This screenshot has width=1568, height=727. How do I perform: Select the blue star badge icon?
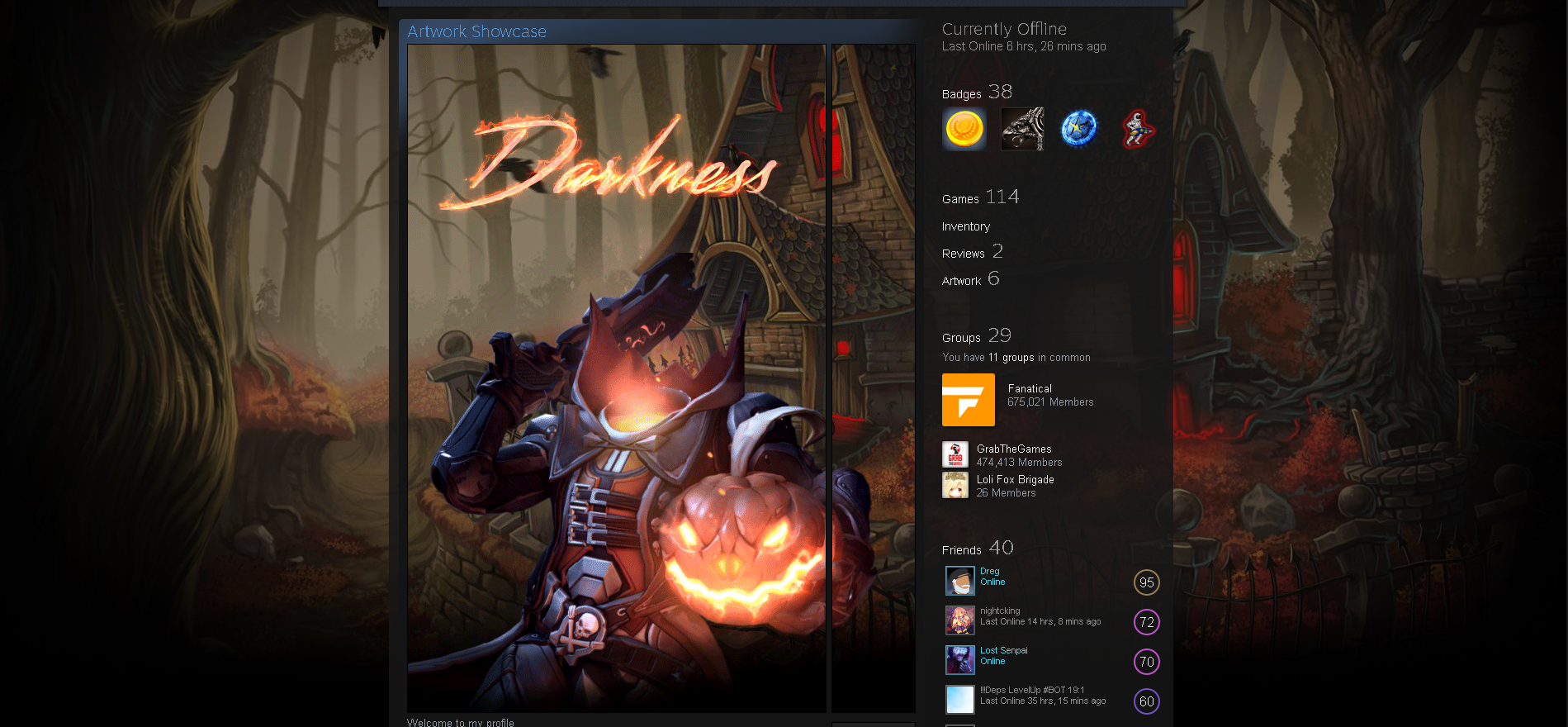pyautogui.click(x=1079, y=129)
